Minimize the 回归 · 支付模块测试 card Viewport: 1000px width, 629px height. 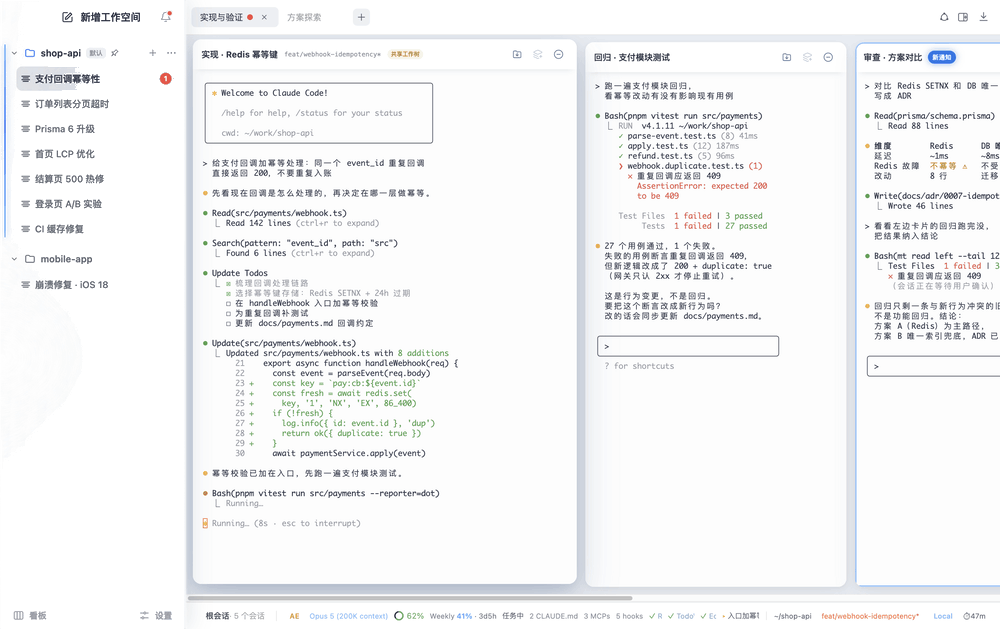point(828,57)
